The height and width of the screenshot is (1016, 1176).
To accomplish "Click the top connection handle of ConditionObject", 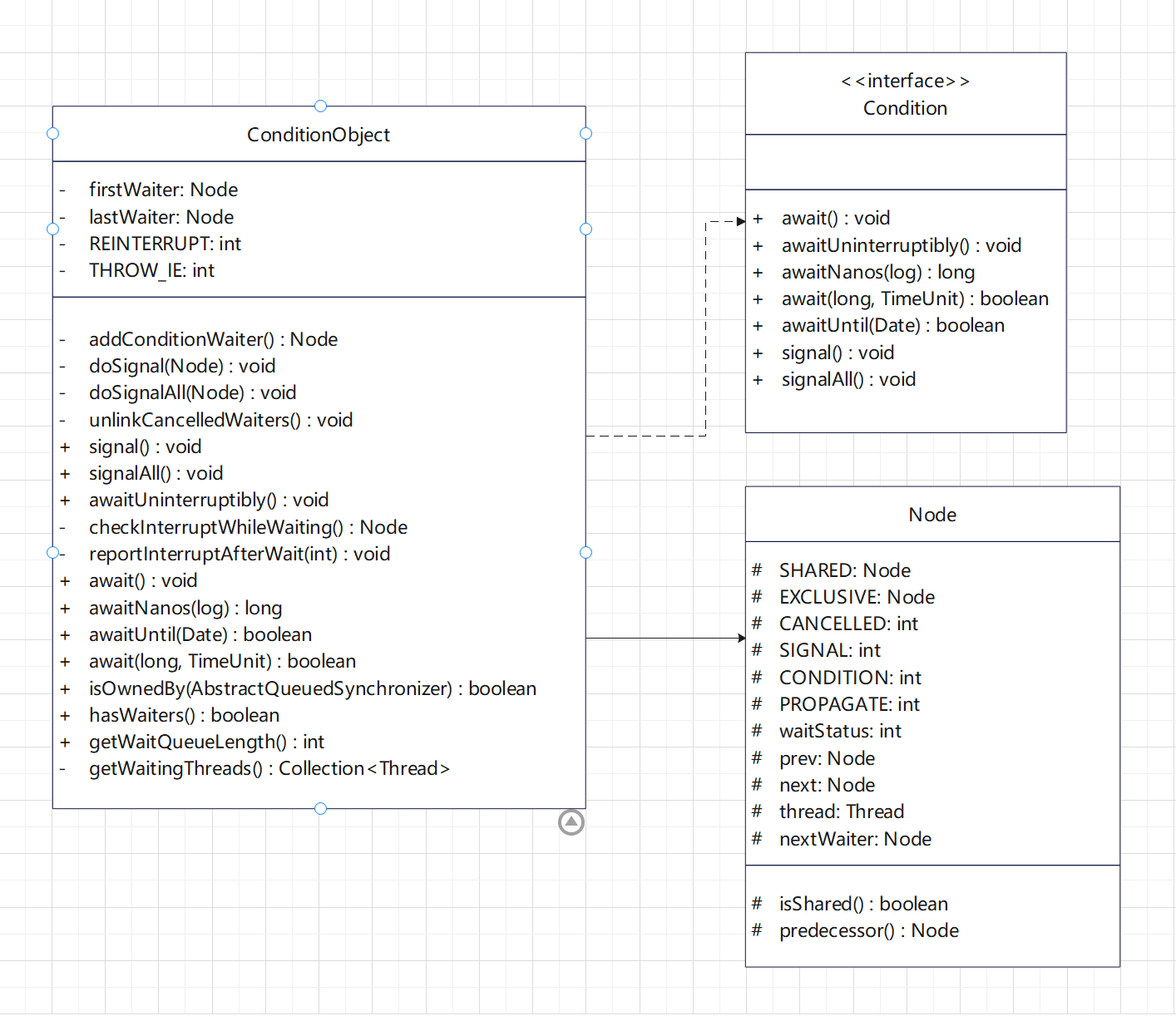I will (320, 106).
